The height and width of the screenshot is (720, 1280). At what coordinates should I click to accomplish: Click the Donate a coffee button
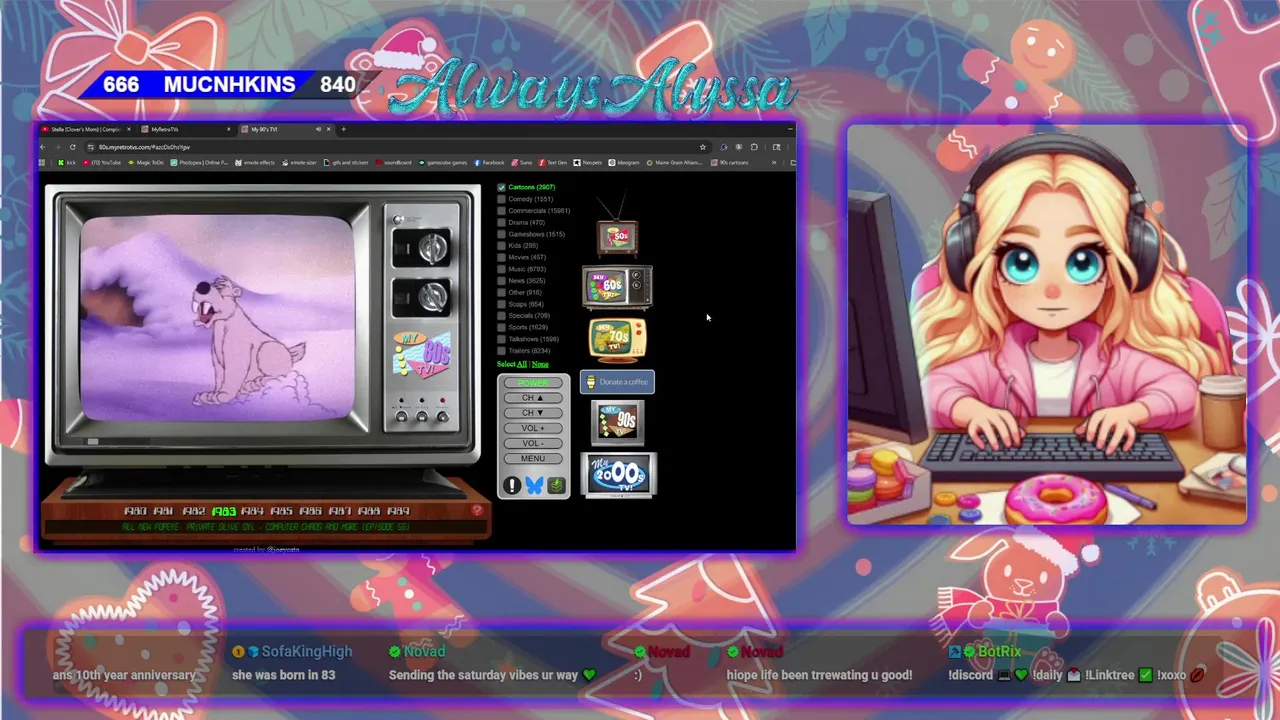(x=617, y=382)
